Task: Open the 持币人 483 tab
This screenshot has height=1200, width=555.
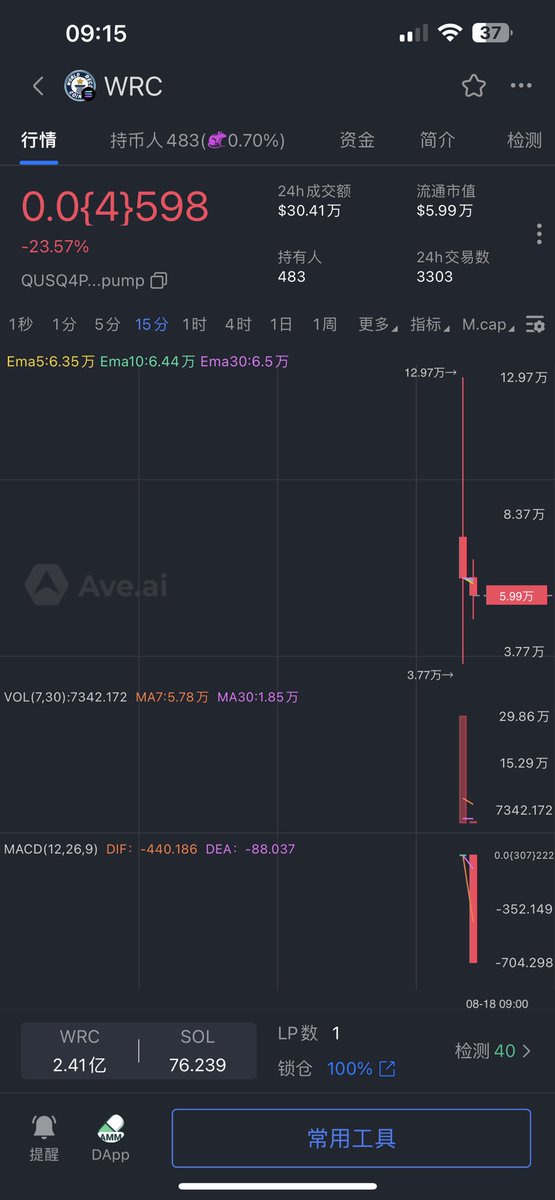Action: point(197,140)
